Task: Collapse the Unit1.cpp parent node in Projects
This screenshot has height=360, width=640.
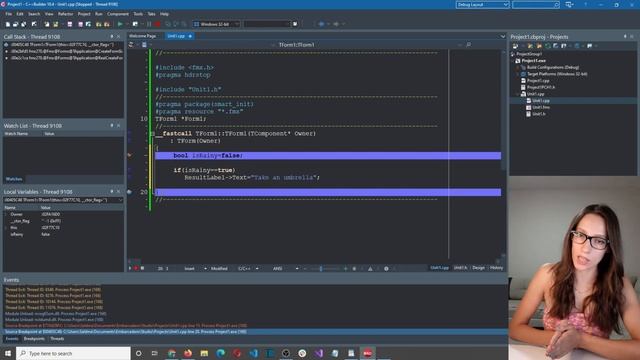Action: 518,94
